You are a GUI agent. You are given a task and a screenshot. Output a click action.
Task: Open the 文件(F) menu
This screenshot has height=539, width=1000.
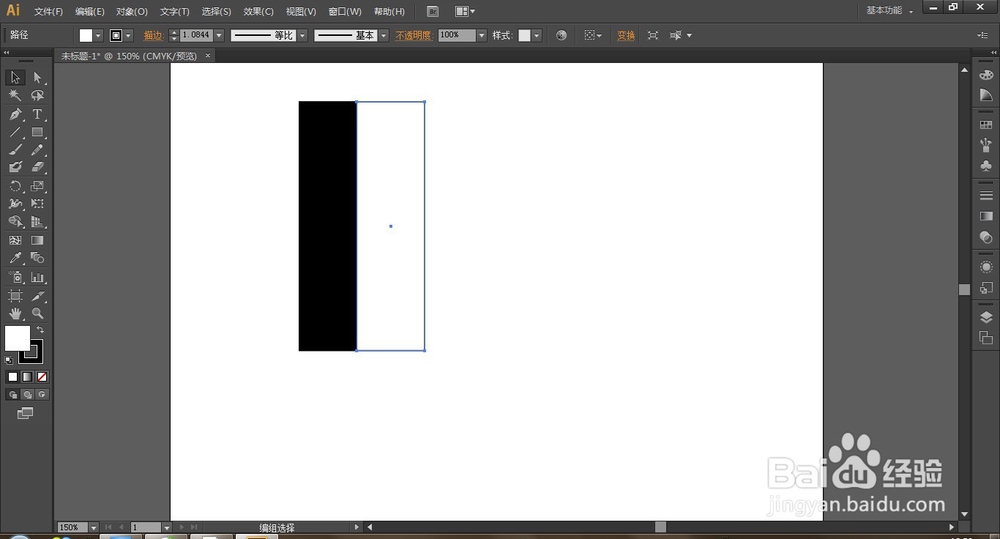point(48,11)
